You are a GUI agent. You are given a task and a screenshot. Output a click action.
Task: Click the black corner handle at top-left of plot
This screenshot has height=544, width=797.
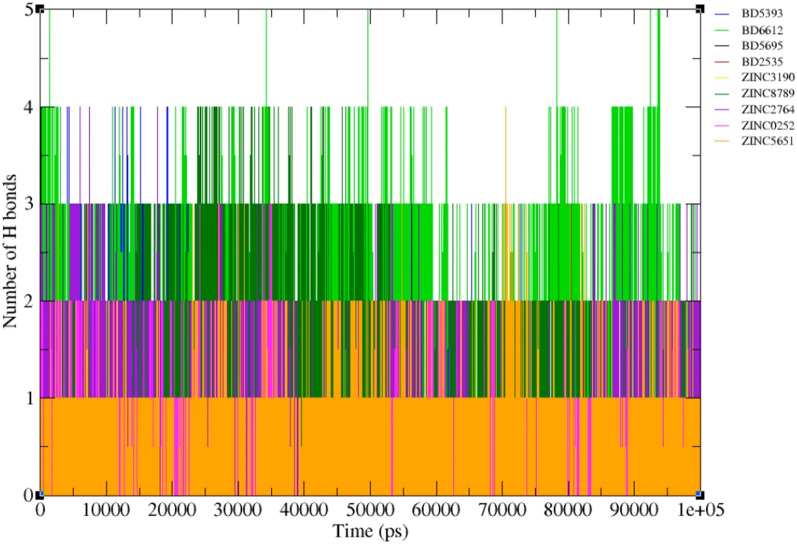click(40, 9)
